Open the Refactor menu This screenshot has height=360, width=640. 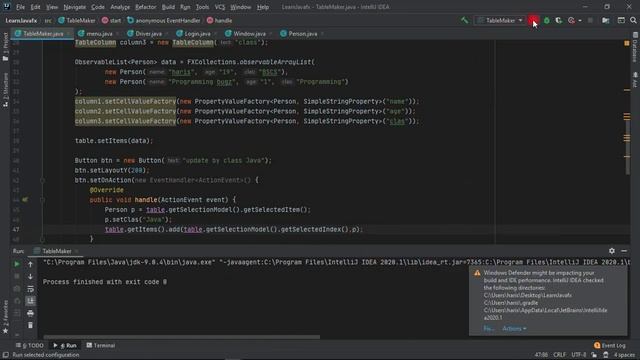(x=146, y=7)
